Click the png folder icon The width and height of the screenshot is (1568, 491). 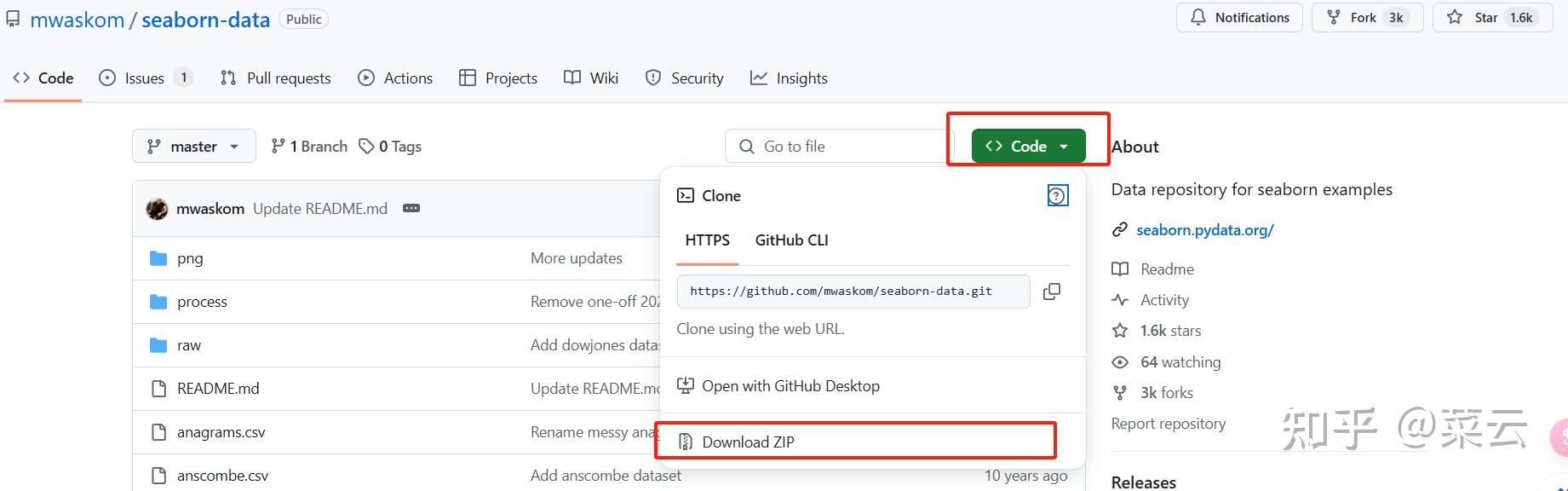(158, 258)
